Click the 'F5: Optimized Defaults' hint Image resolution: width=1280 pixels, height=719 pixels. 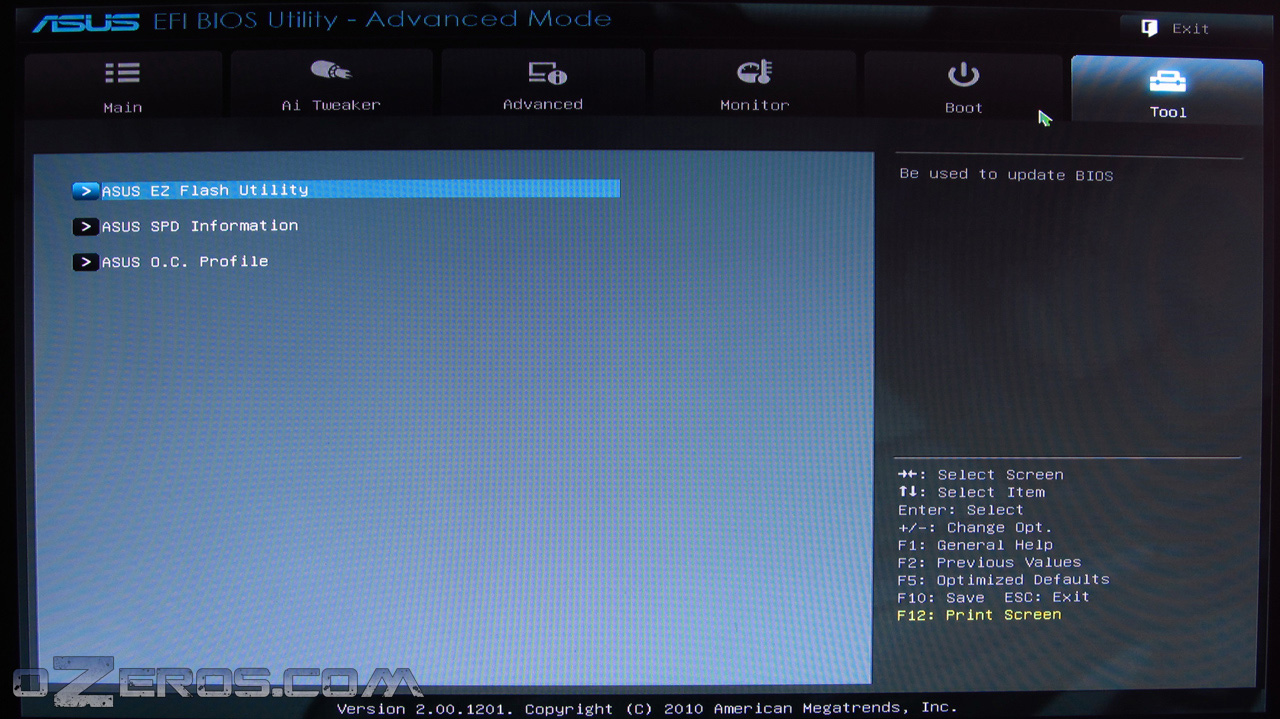pos(1004,580)
